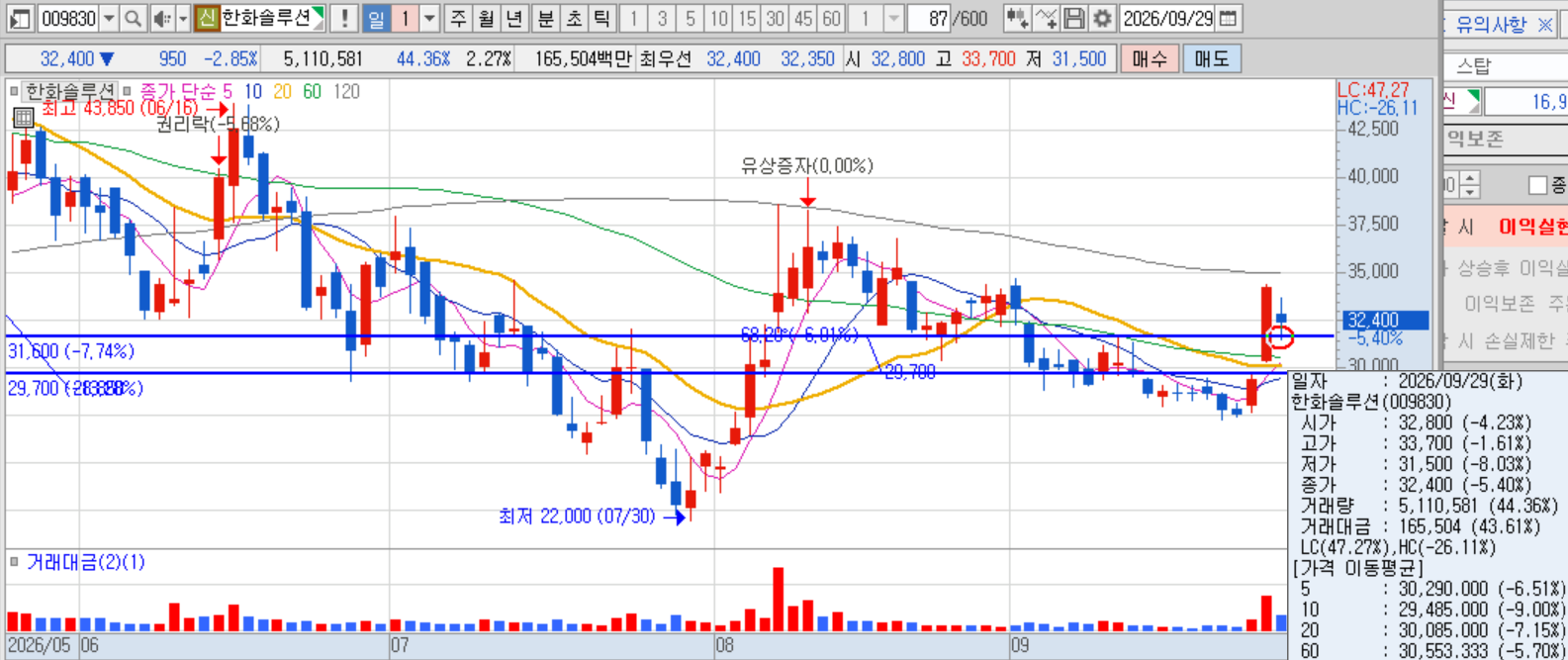Select the 15 interval button

click(x=747, y=18)
